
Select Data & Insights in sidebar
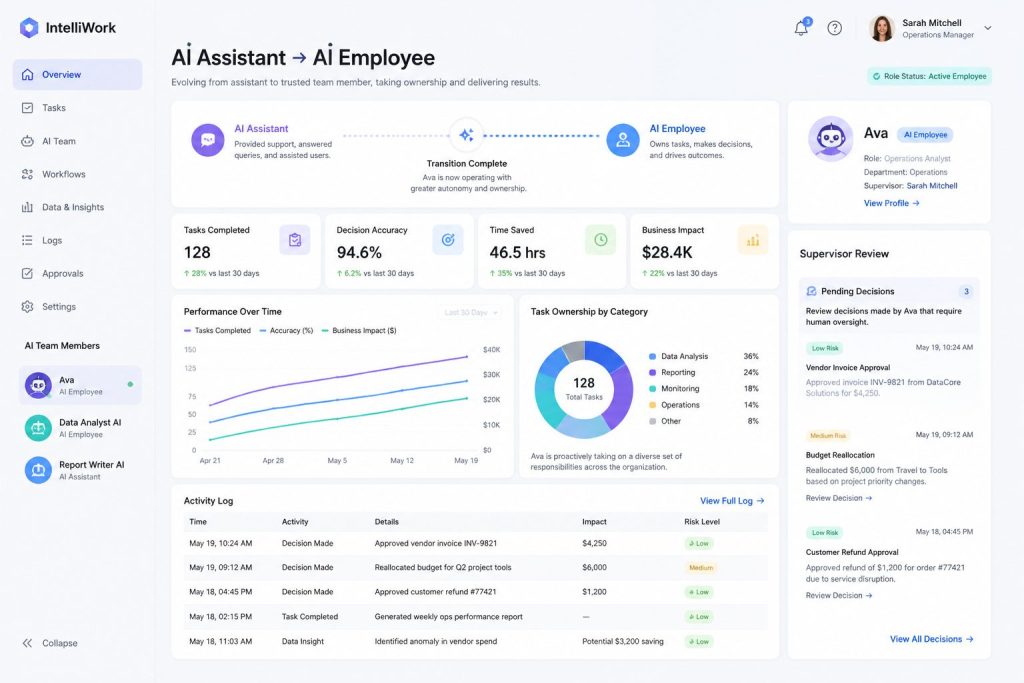(x=77, y=207)
